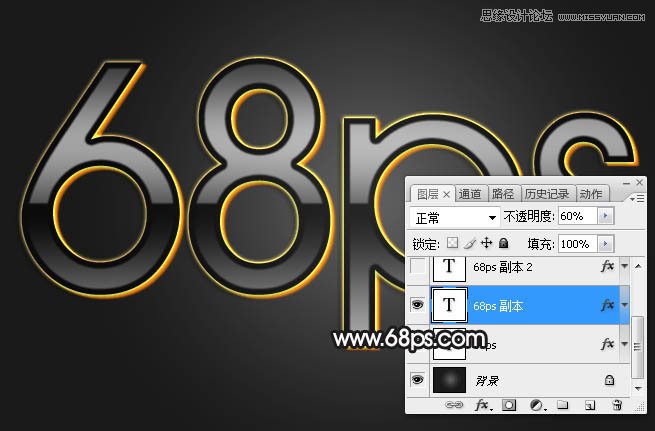Click the layers scrollbar thumb

point(637,347)
